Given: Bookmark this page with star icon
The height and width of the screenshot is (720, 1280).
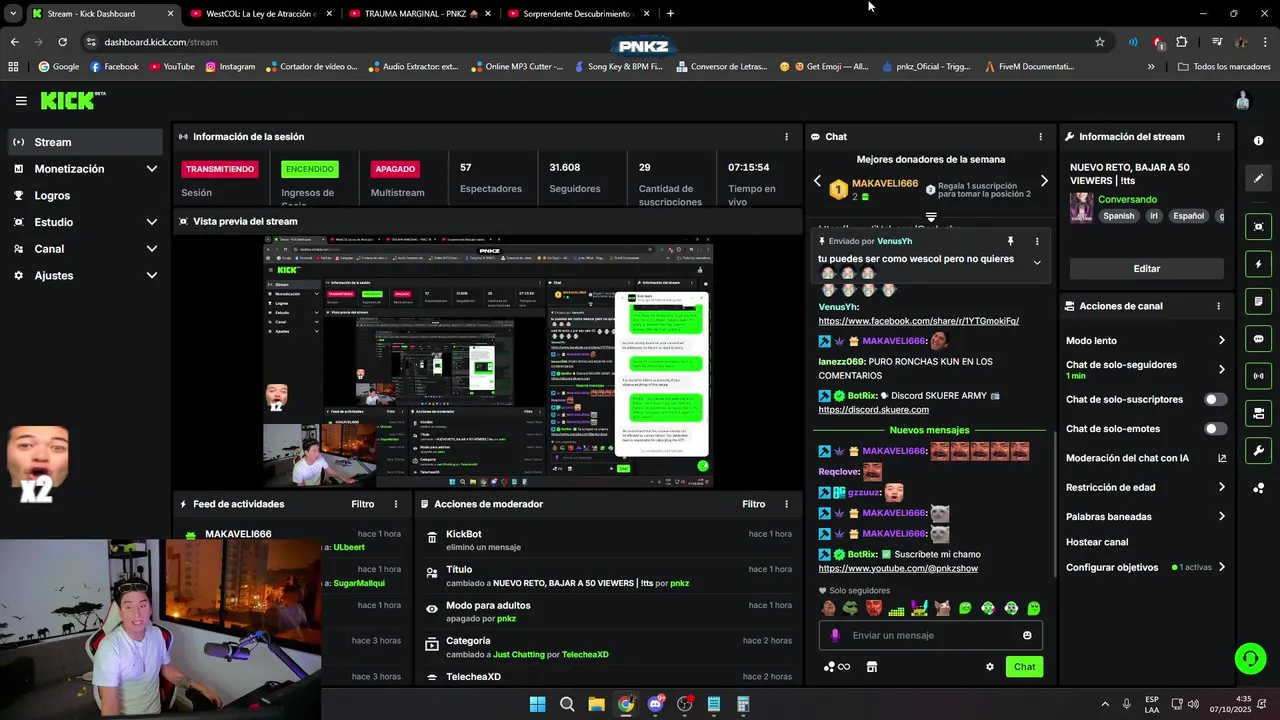Looking at the screenshot, I should (1100, 42).
